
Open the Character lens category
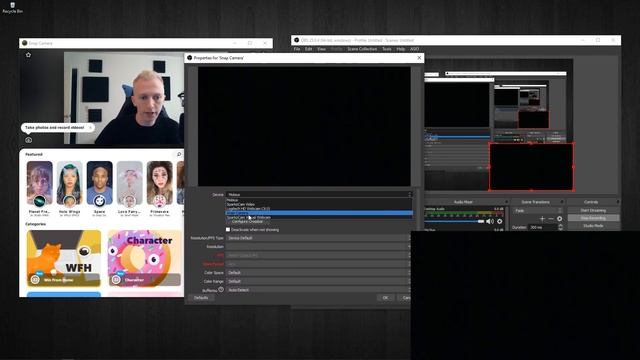click(x=144, y=258)
